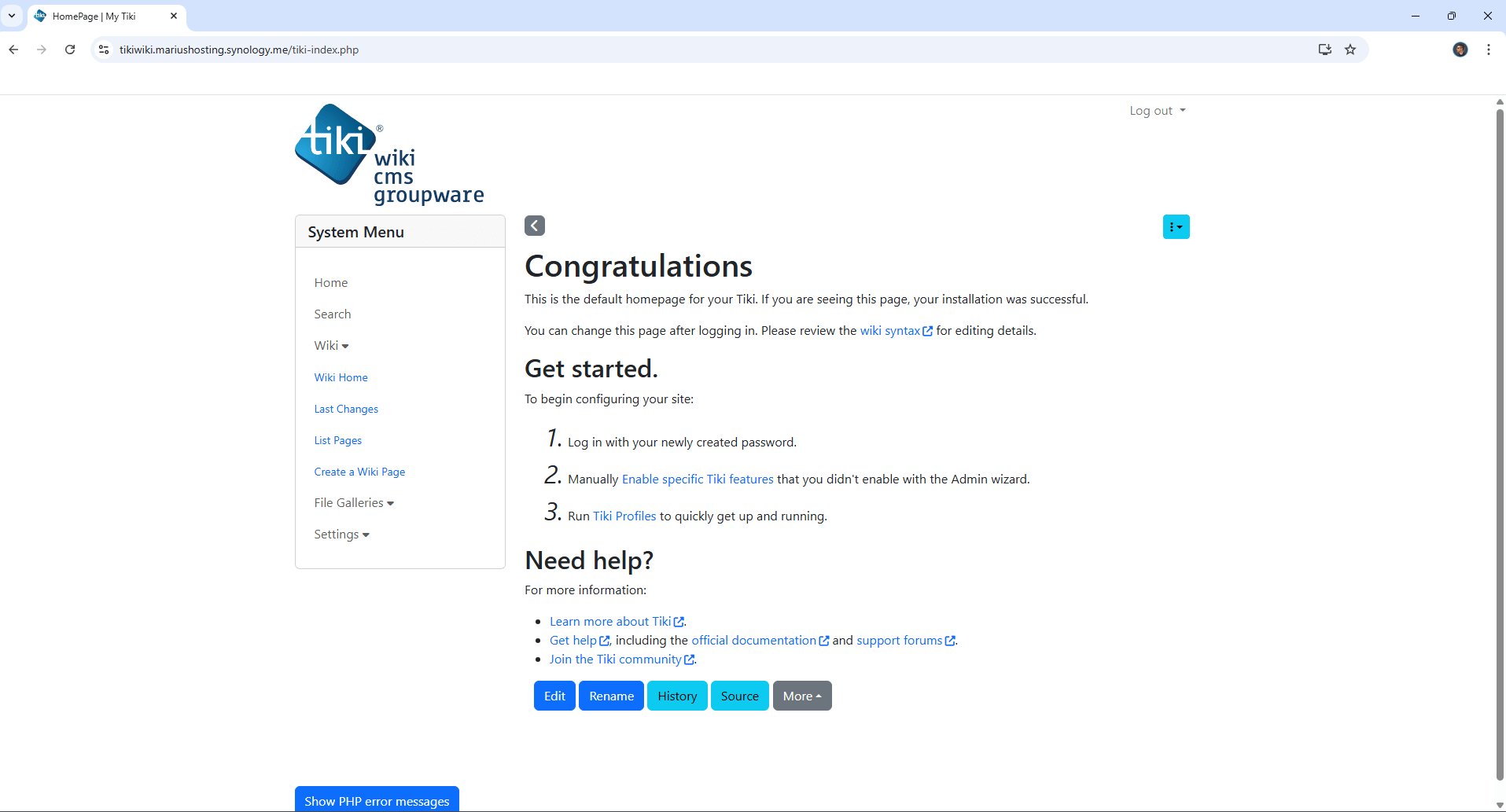Expand the Log out dropdown
Screen dimensions: 1506x812
1157,111
